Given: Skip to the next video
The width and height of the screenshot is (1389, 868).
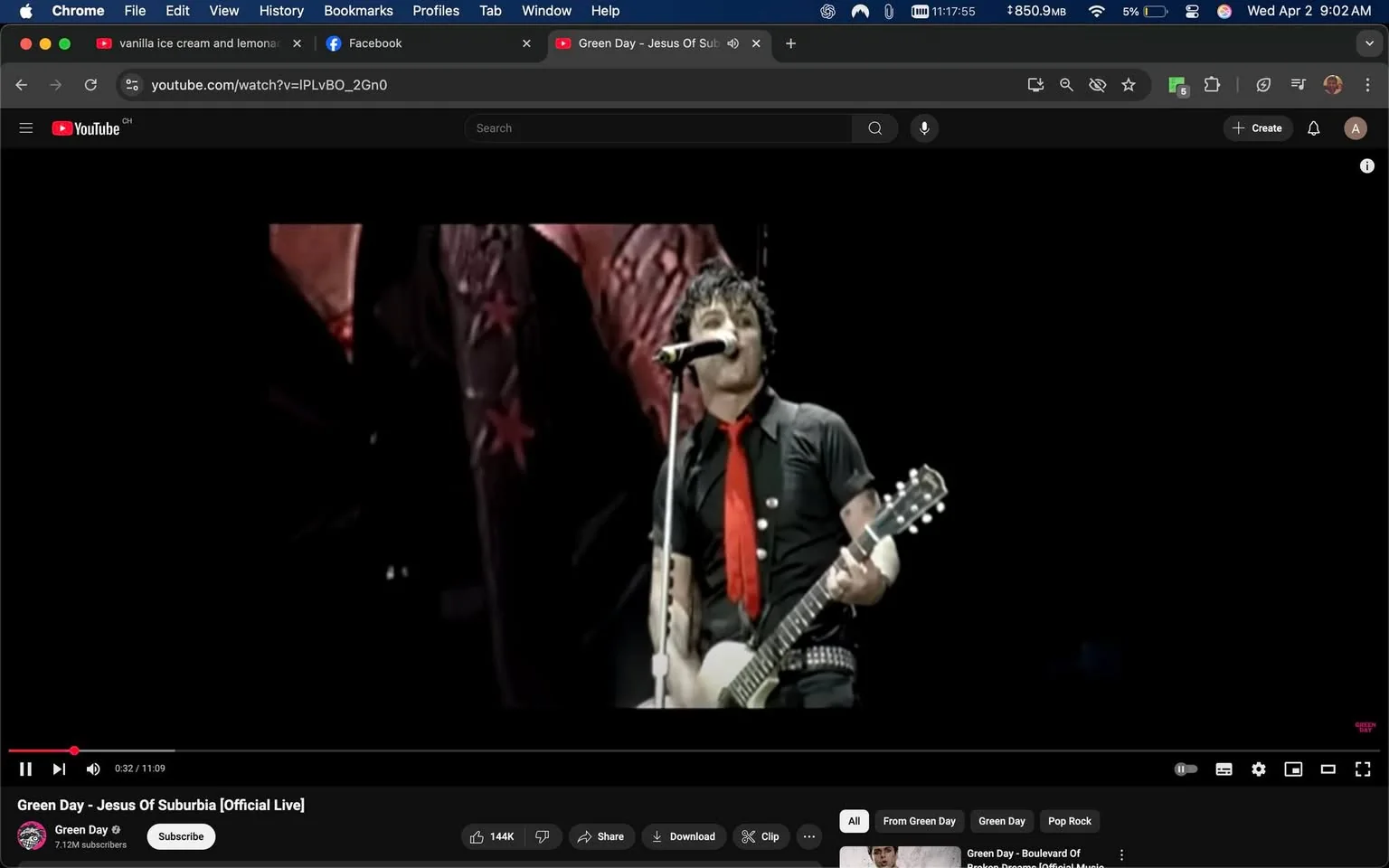Looking at the screenshot, I should point(59,769).
